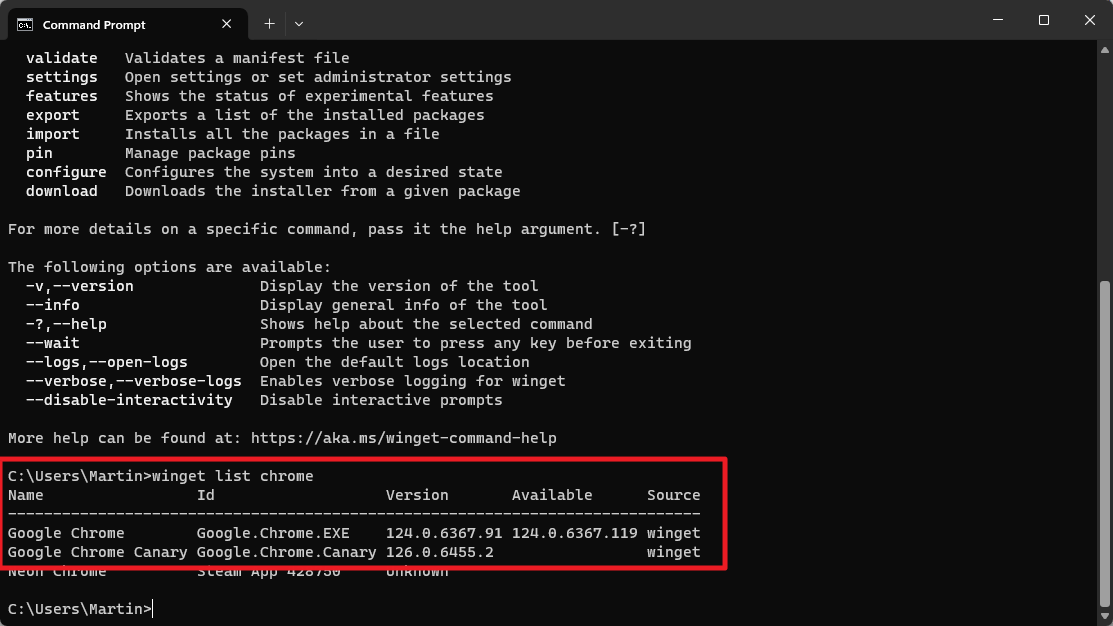
Task: Click available version 124.0.6367.119
Action: point(574,533)
